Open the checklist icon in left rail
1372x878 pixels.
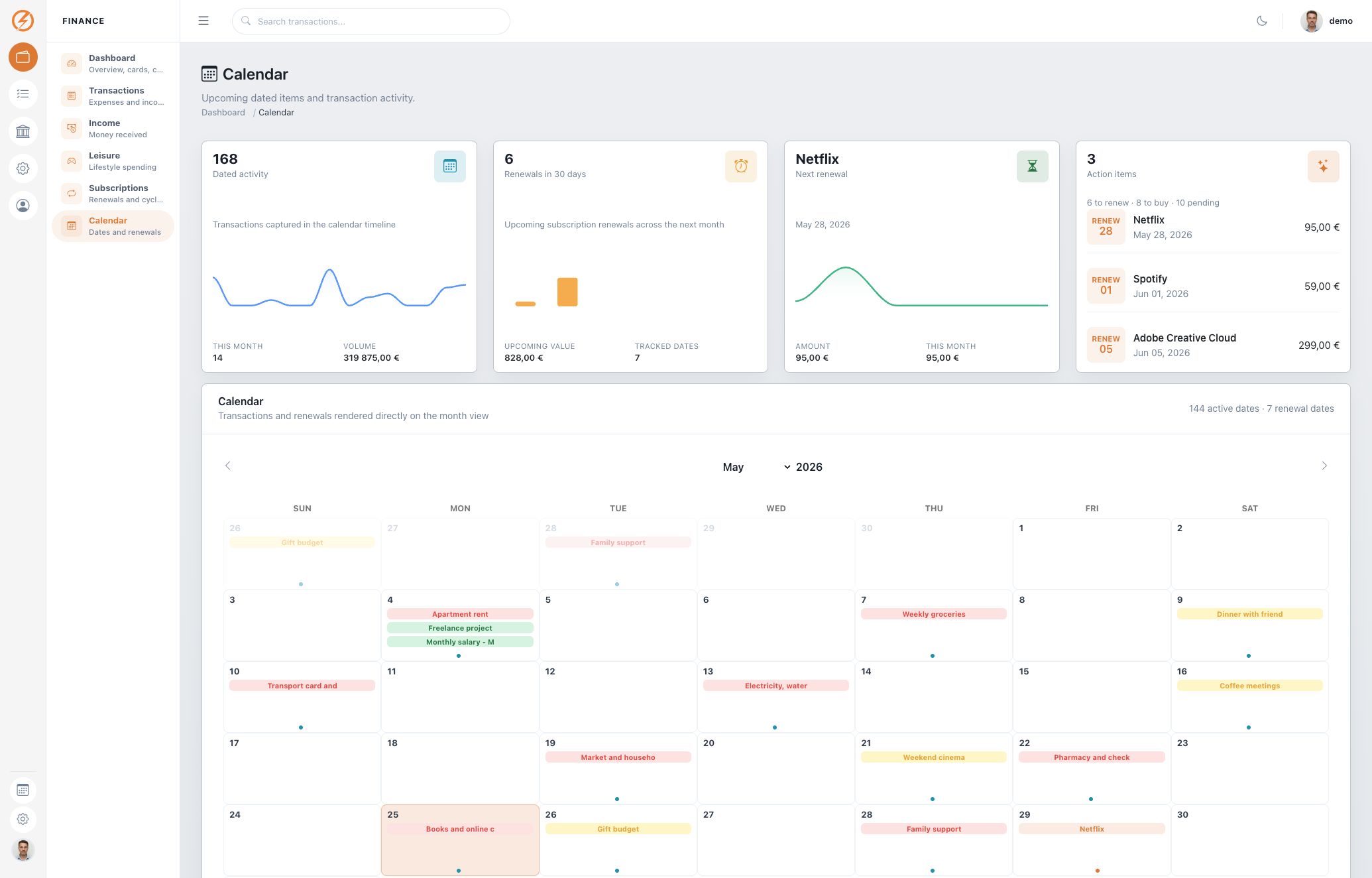(x=23, y=94)
